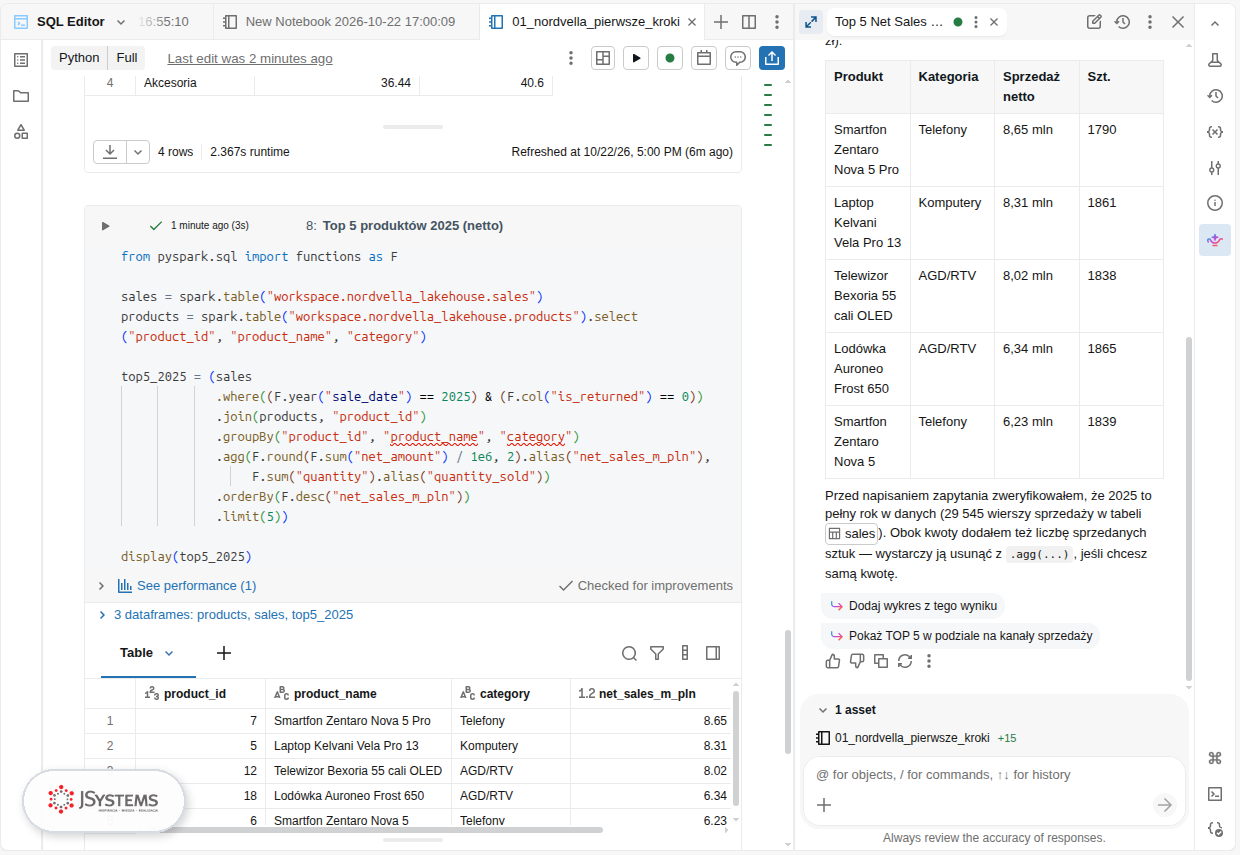Click the green compute status indicator
This screenshot has height=855, width=1240.
pyautogui.click(x=670, y=58)
